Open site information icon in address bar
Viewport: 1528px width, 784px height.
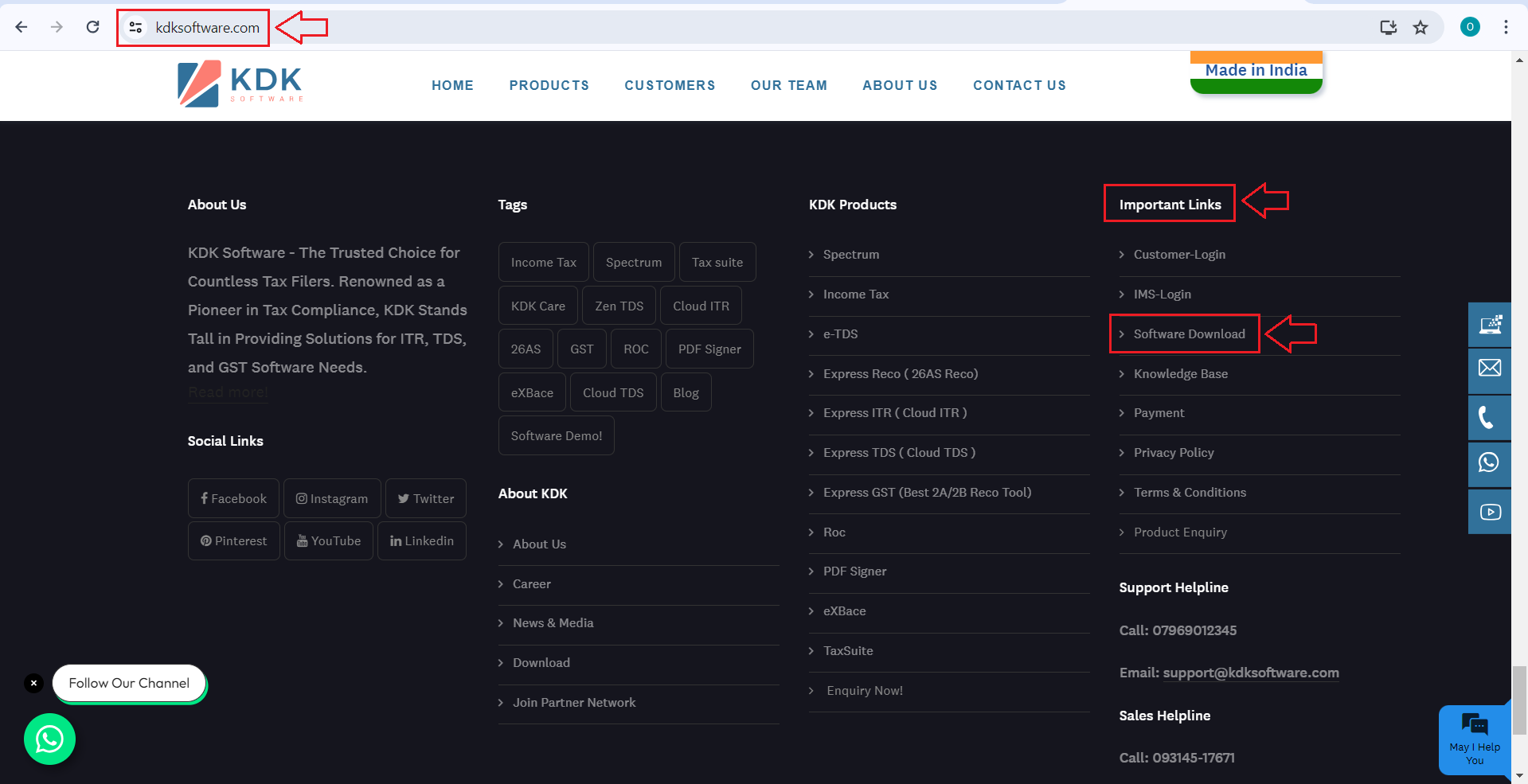click(x=136, y=28)
